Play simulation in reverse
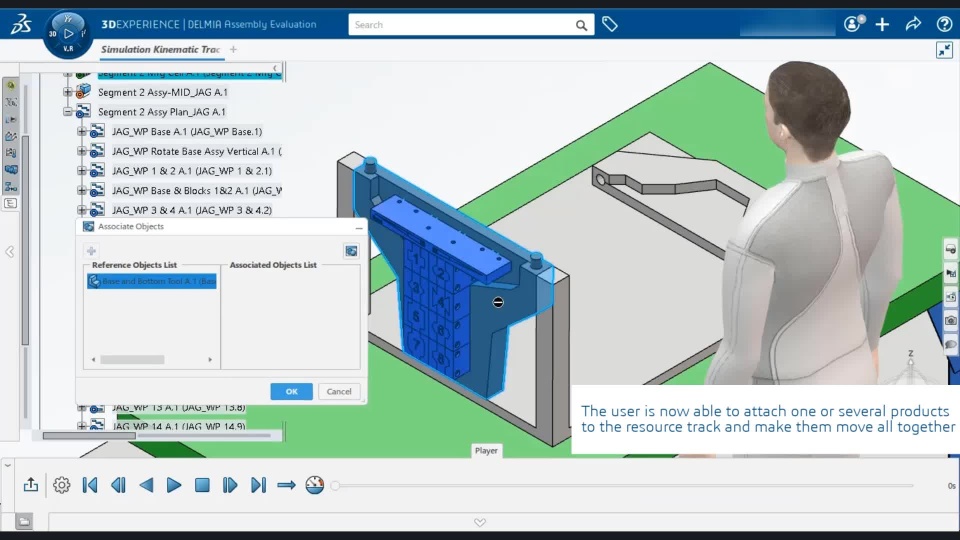The image size is (960, 540). click(146, 485)
